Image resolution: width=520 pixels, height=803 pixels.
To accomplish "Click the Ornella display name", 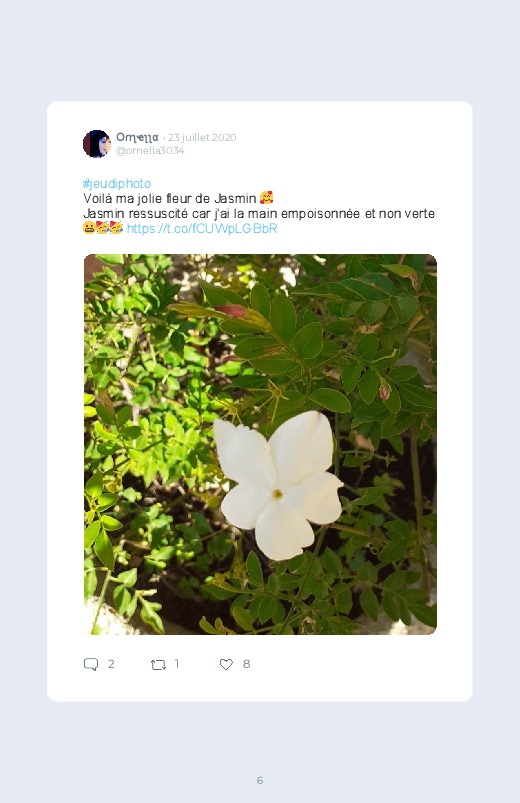I will point(137,137).
